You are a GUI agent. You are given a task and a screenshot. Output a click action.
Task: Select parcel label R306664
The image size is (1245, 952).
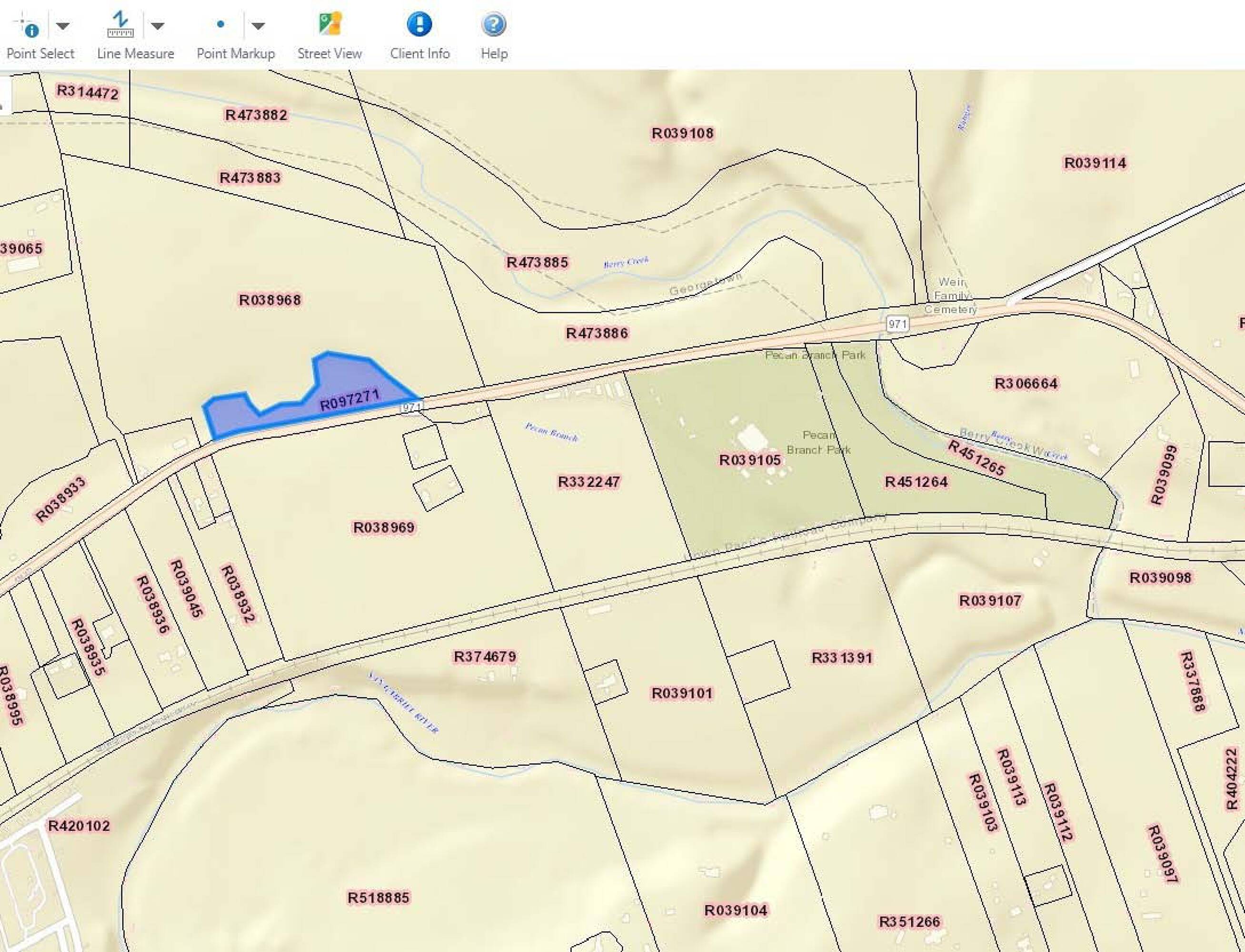coord(1026,384)
